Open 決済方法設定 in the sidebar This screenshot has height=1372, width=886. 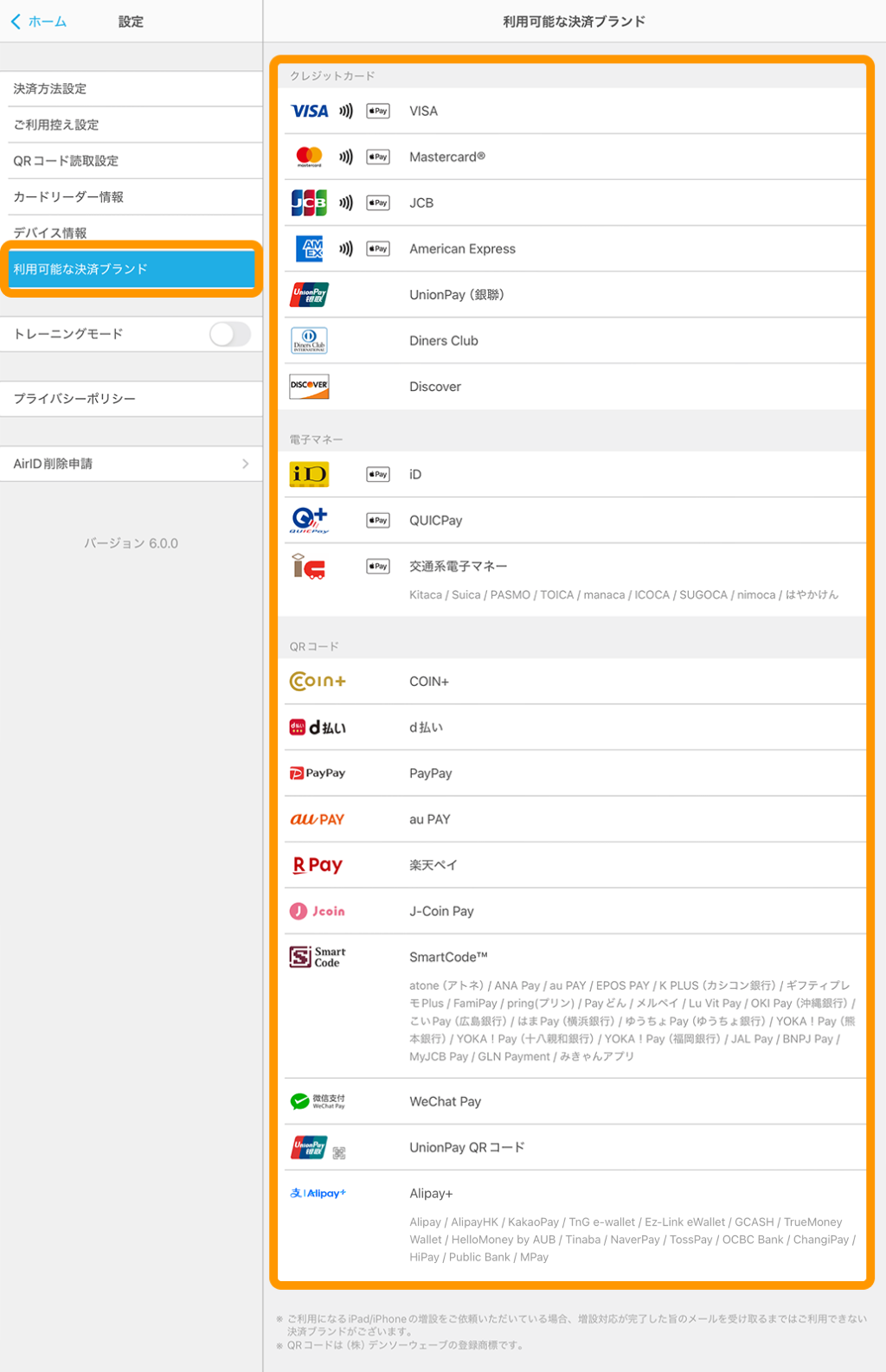click(50, 89)
